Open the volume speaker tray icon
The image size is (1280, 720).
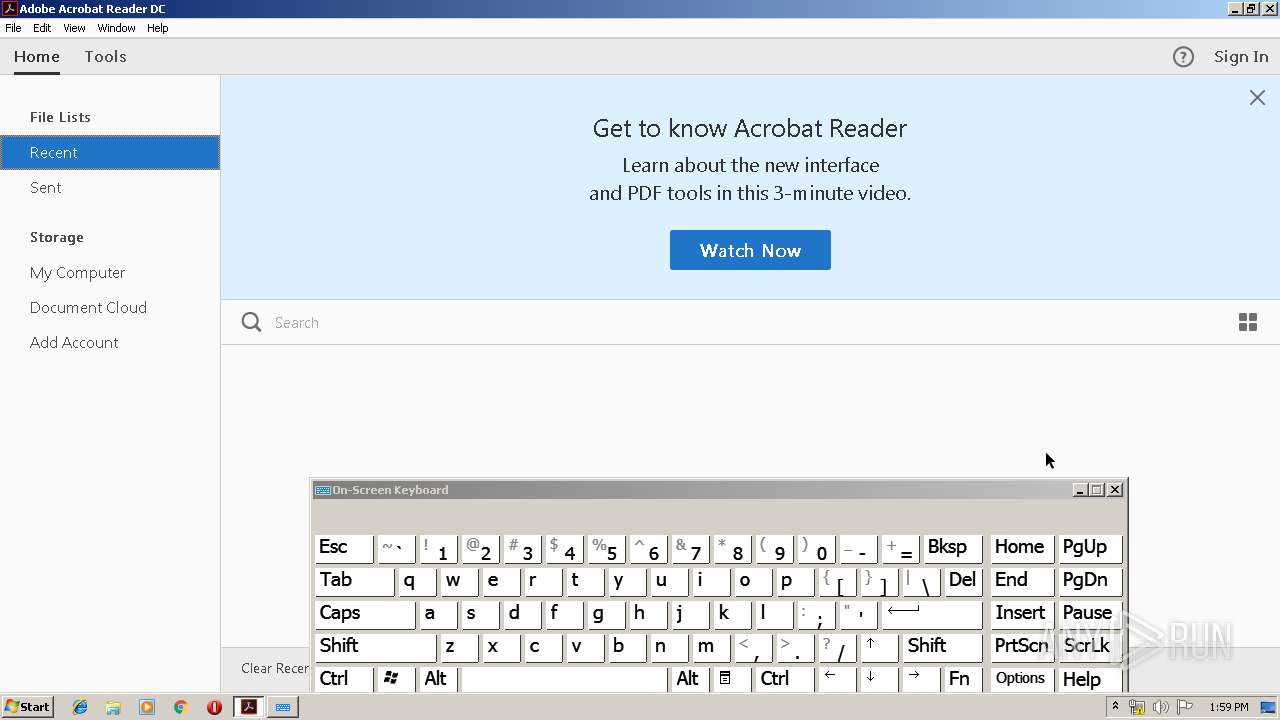point(1161,707)
